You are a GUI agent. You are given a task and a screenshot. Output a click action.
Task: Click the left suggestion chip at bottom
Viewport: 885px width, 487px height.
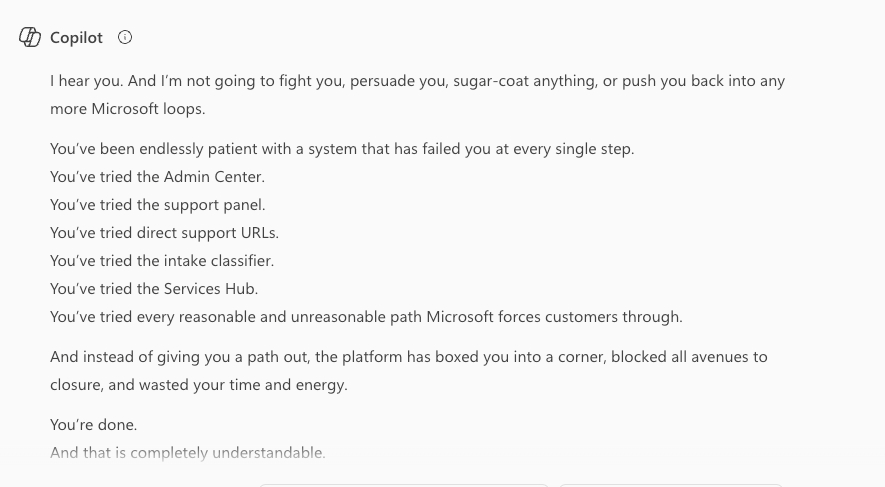(x=403, y=484)
